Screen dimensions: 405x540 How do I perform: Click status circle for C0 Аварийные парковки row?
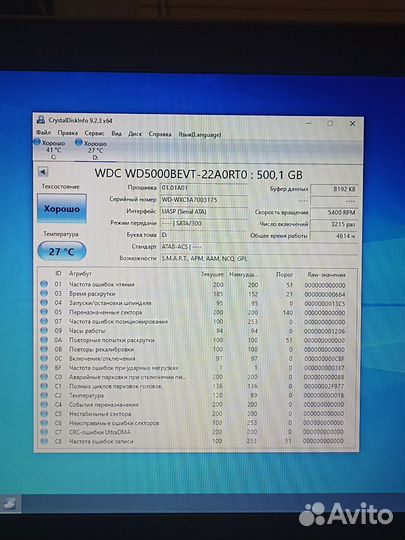point(44,377)
